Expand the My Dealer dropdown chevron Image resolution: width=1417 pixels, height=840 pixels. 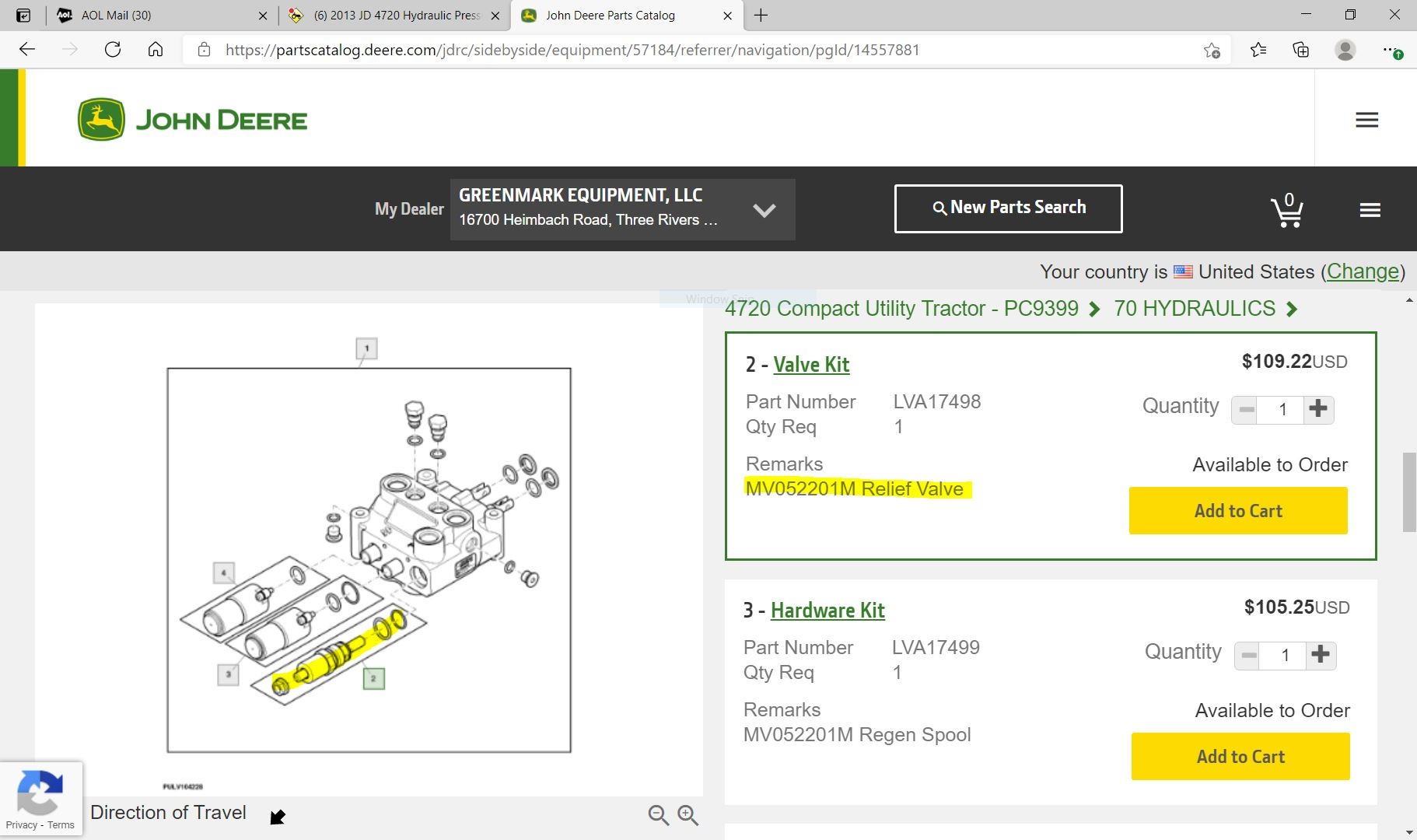tap(764, 210)
